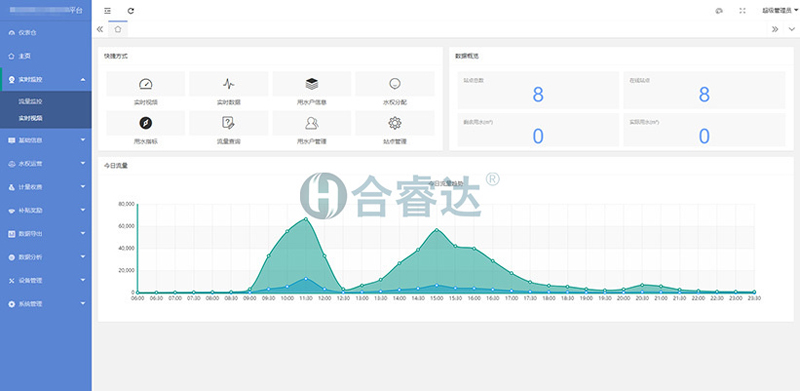Screen dimensions: 800x391
Task: Click the 用水户管理 users icon
Action: click(312, 123)
